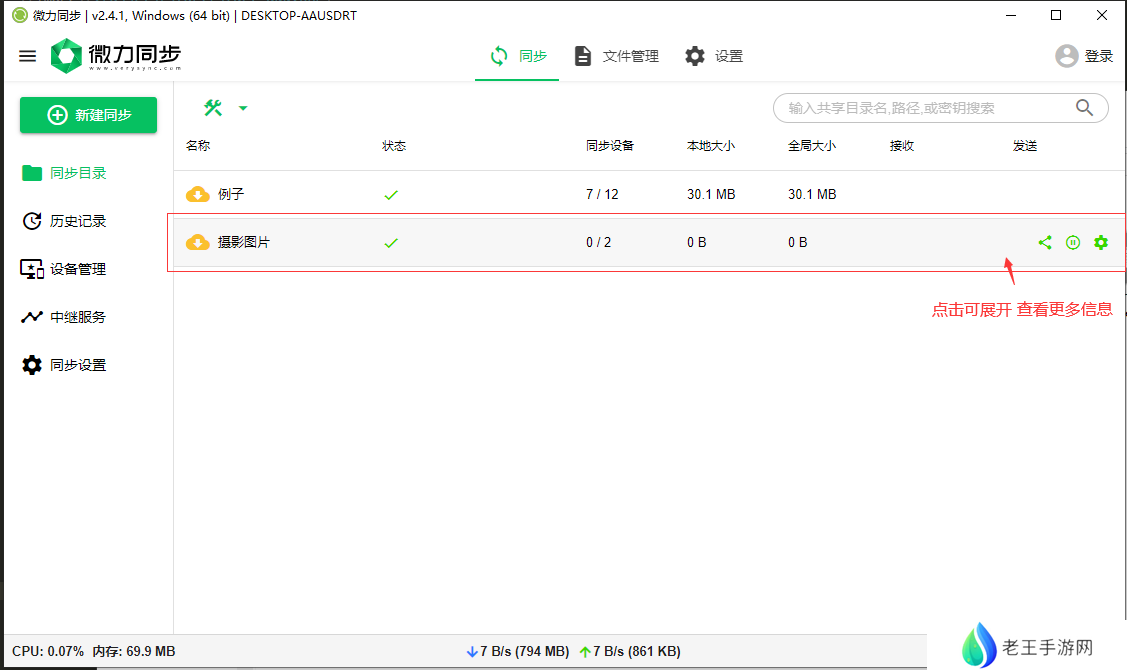
Task: Click the tools wrench icon
Action: point(213,108)
